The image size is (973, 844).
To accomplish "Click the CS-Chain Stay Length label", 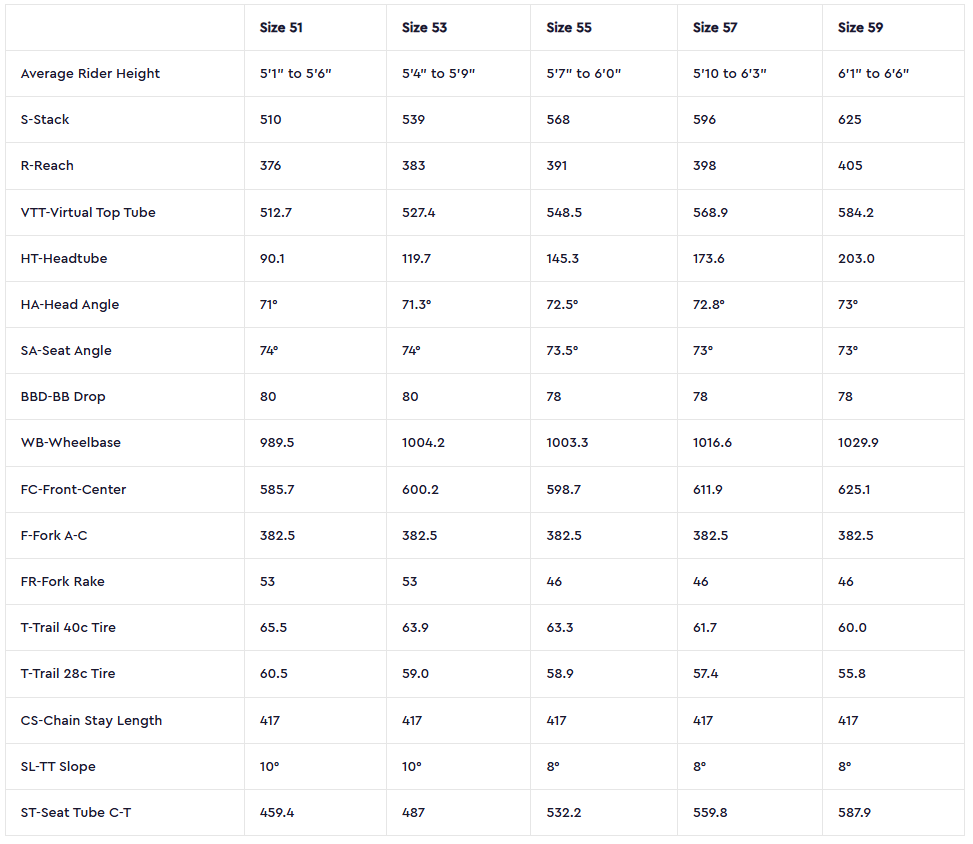I will 91,721.
